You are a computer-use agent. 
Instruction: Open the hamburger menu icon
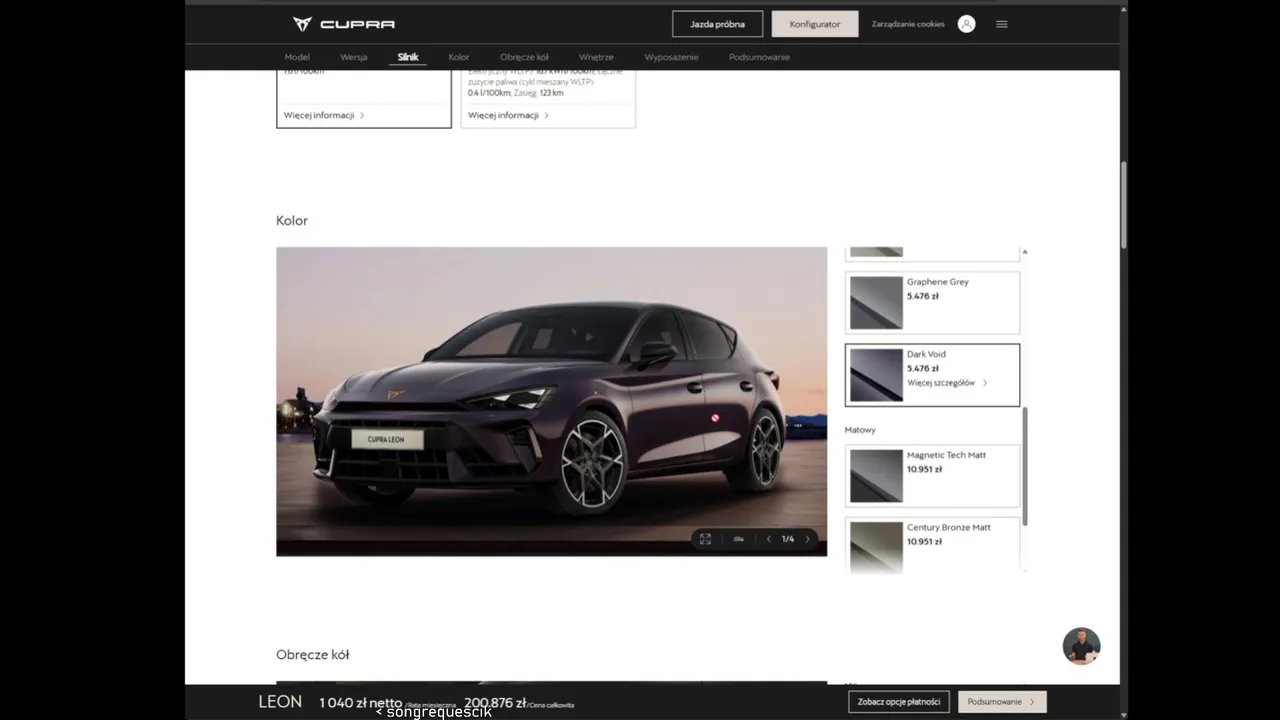1002,24
